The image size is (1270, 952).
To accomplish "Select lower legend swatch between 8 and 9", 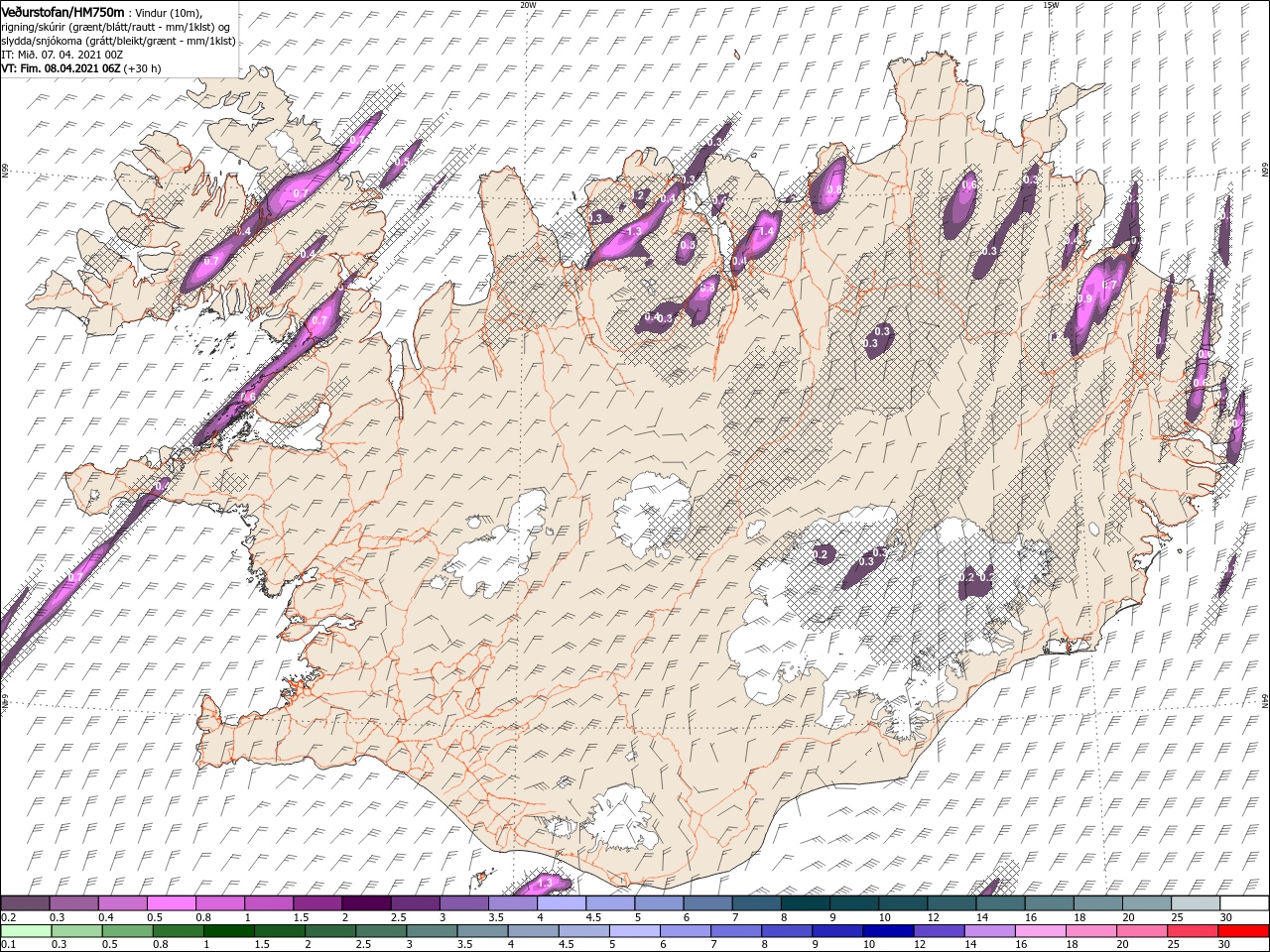I will click(x=789, y=931).
